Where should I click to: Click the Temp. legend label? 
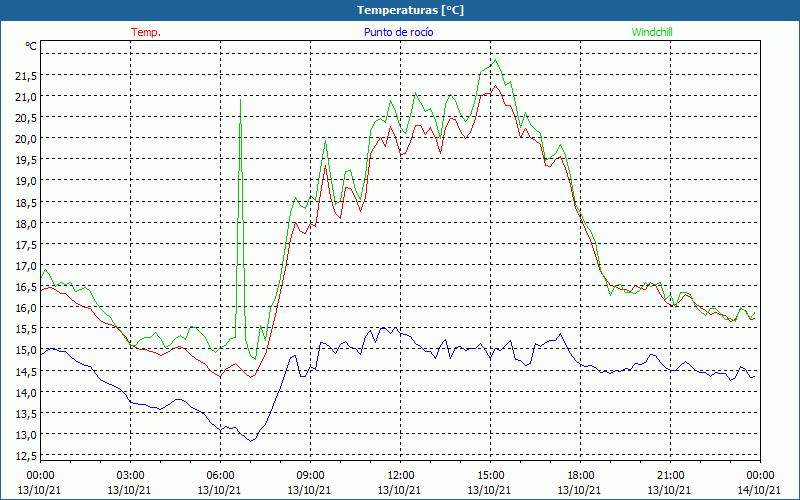(x=146, y=32)
